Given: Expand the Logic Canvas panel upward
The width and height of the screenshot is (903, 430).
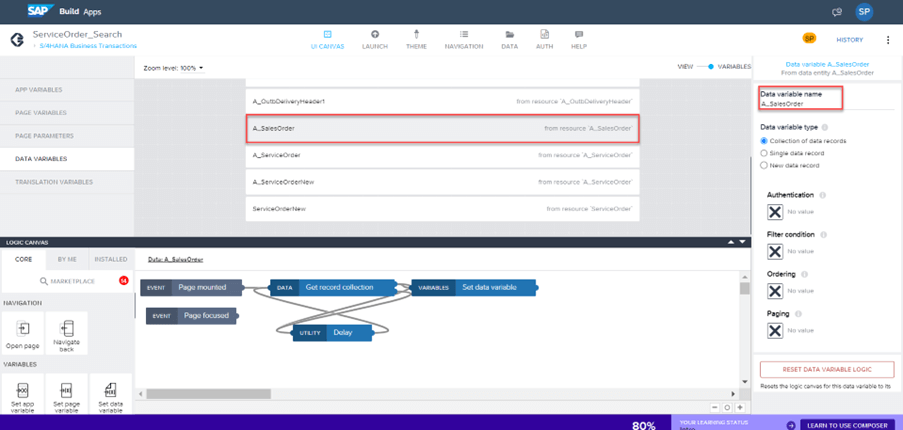Looking at the screenshot, I should [x=731, y=242].
